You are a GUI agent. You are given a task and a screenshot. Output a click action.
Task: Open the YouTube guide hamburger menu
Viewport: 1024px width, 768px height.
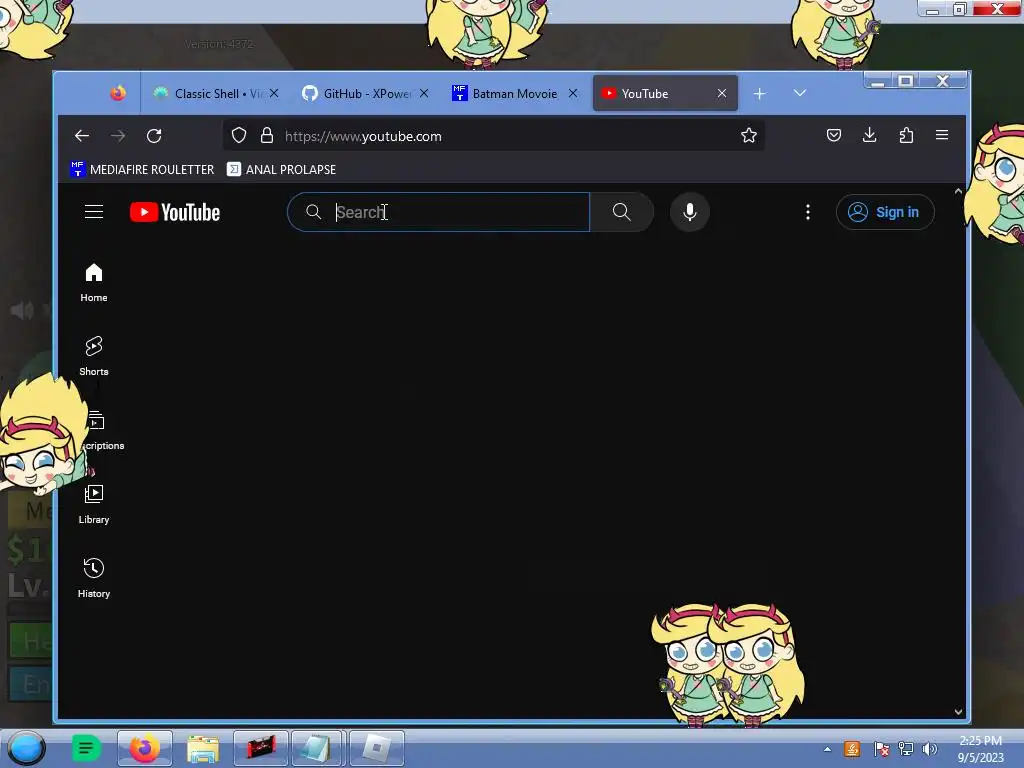[x=94, y=212]
